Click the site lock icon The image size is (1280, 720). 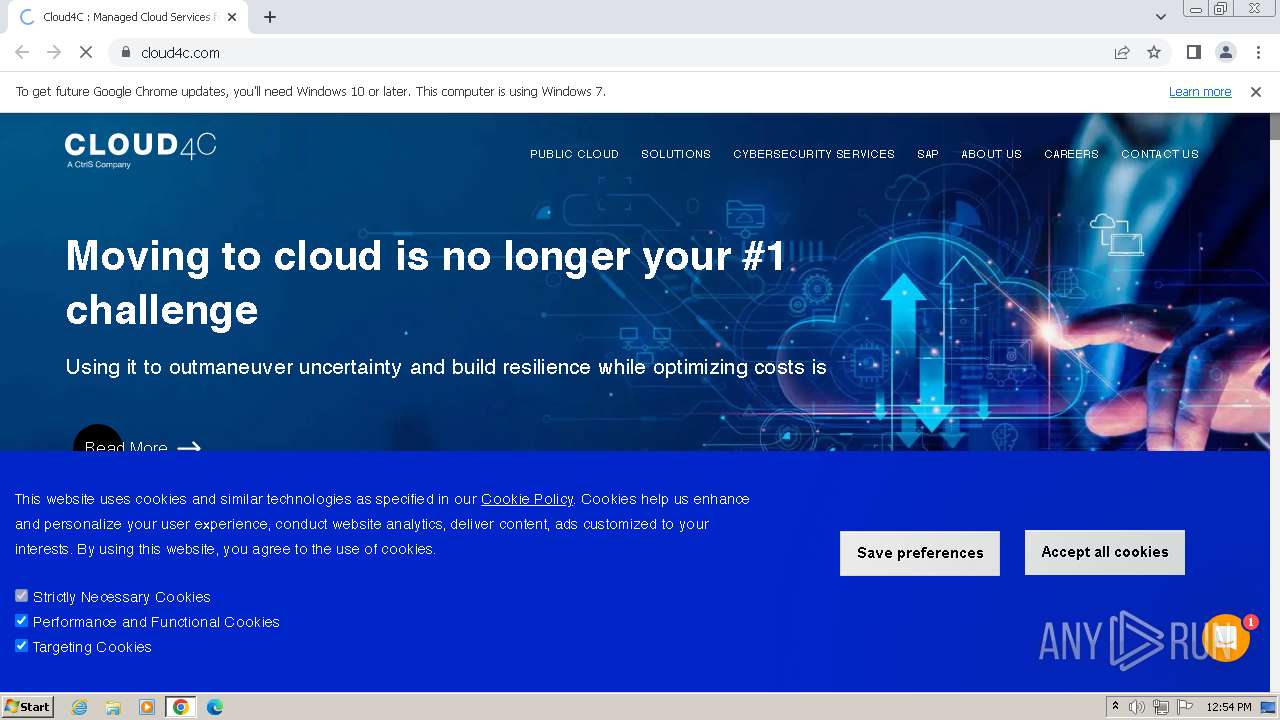click(x=126, y=52)
